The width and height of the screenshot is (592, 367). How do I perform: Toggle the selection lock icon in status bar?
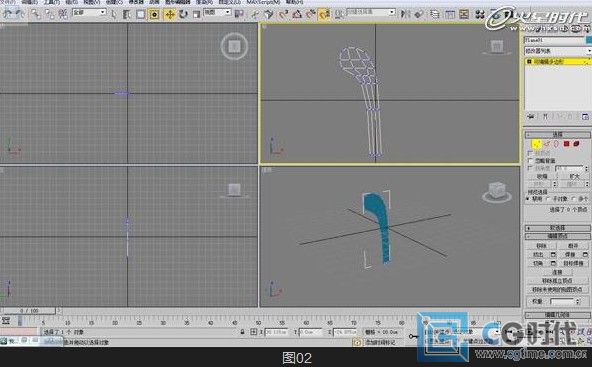[x=242, y=332]
